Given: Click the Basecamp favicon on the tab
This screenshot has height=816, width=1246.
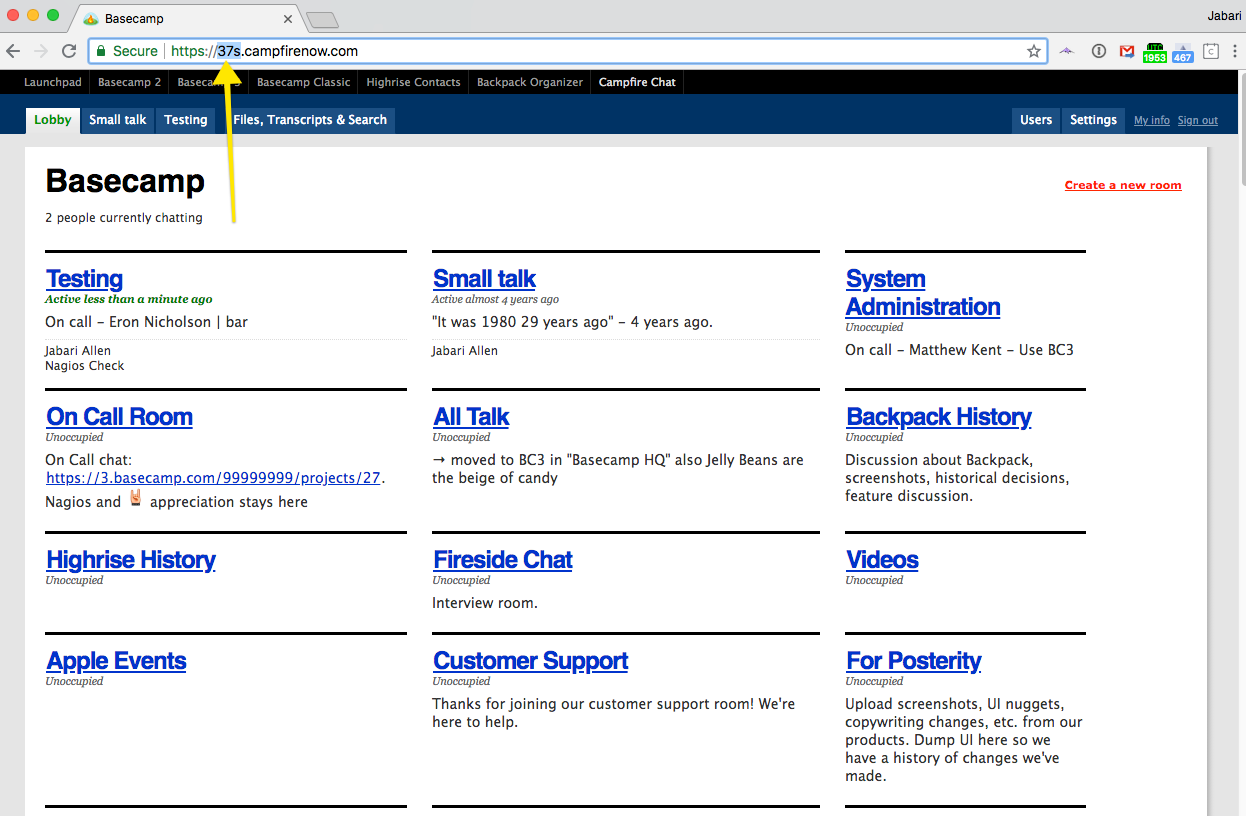Looking at the screenshot, I should click(x=91, y=19).
